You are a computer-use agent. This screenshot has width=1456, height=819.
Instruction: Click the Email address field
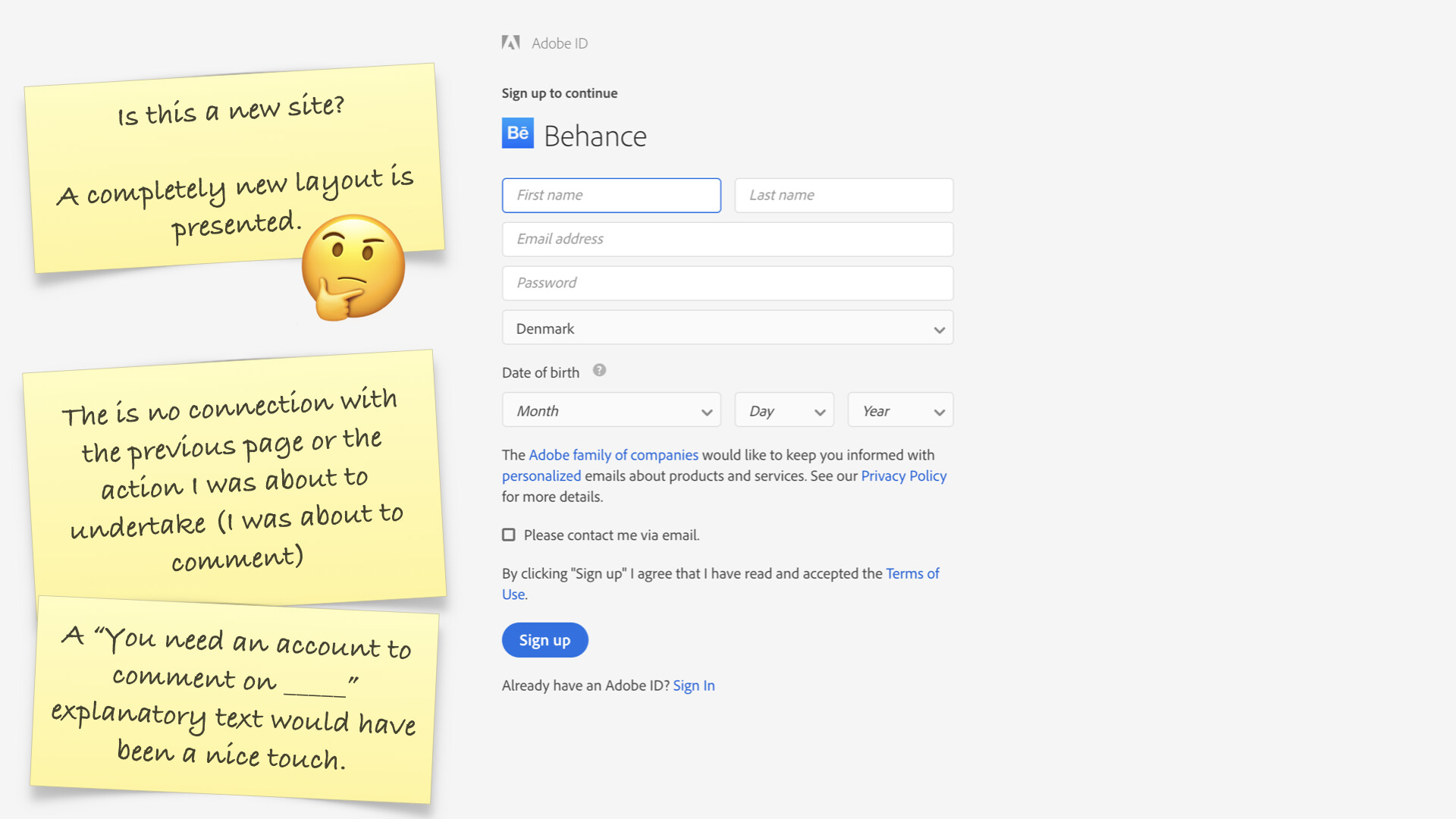tap(726, 240)
